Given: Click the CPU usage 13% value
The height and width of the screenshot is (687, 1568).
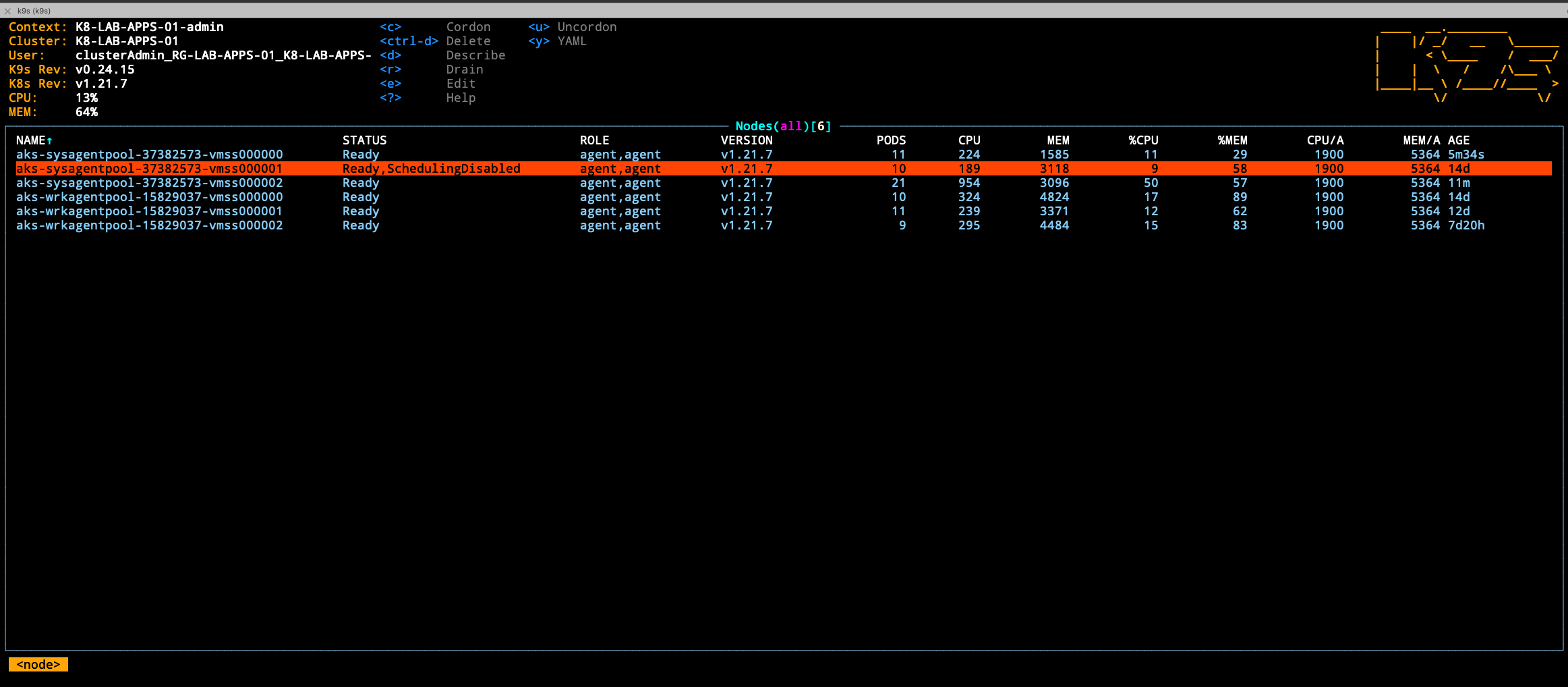Looking at the screenshot, I should click(86, 98).
